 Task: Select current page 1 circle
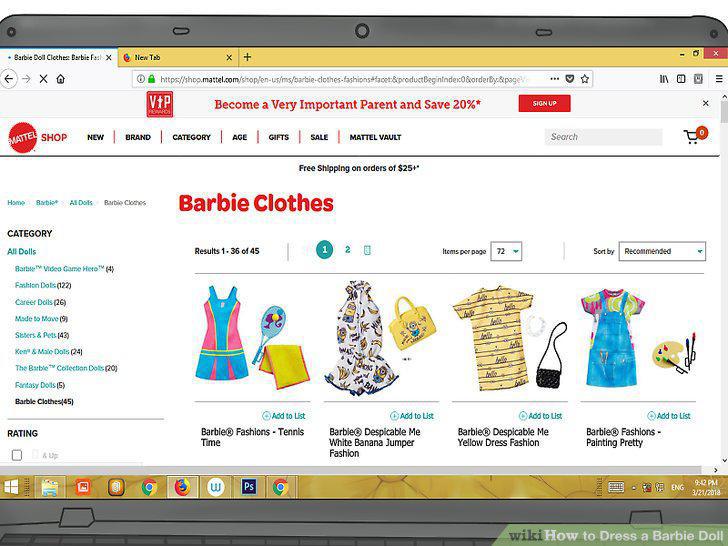pos(325,250)
